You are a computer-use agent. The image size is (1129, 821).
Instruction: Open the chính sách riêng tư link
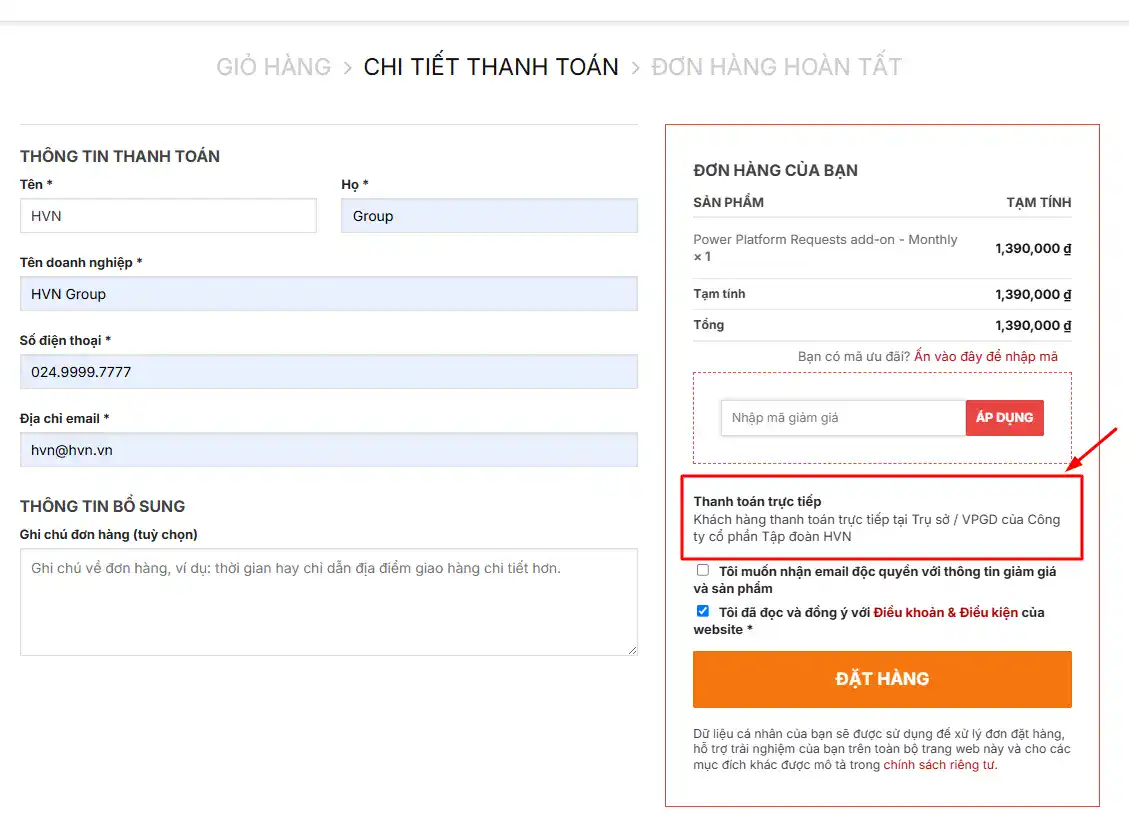click(x=939, y=765)
